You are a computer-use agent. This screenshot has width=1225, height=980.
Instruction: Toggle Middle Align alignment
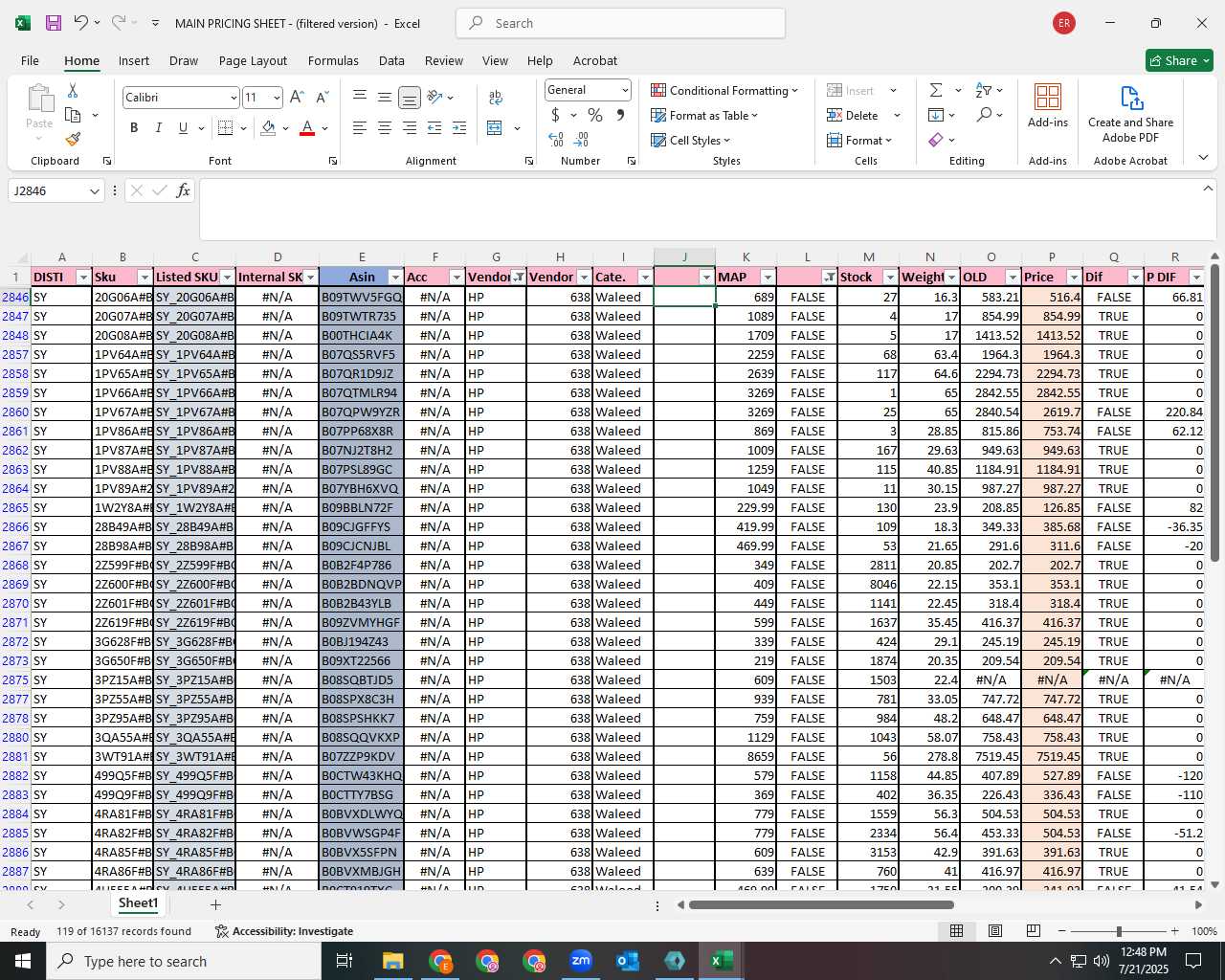[x=385, y=98]
